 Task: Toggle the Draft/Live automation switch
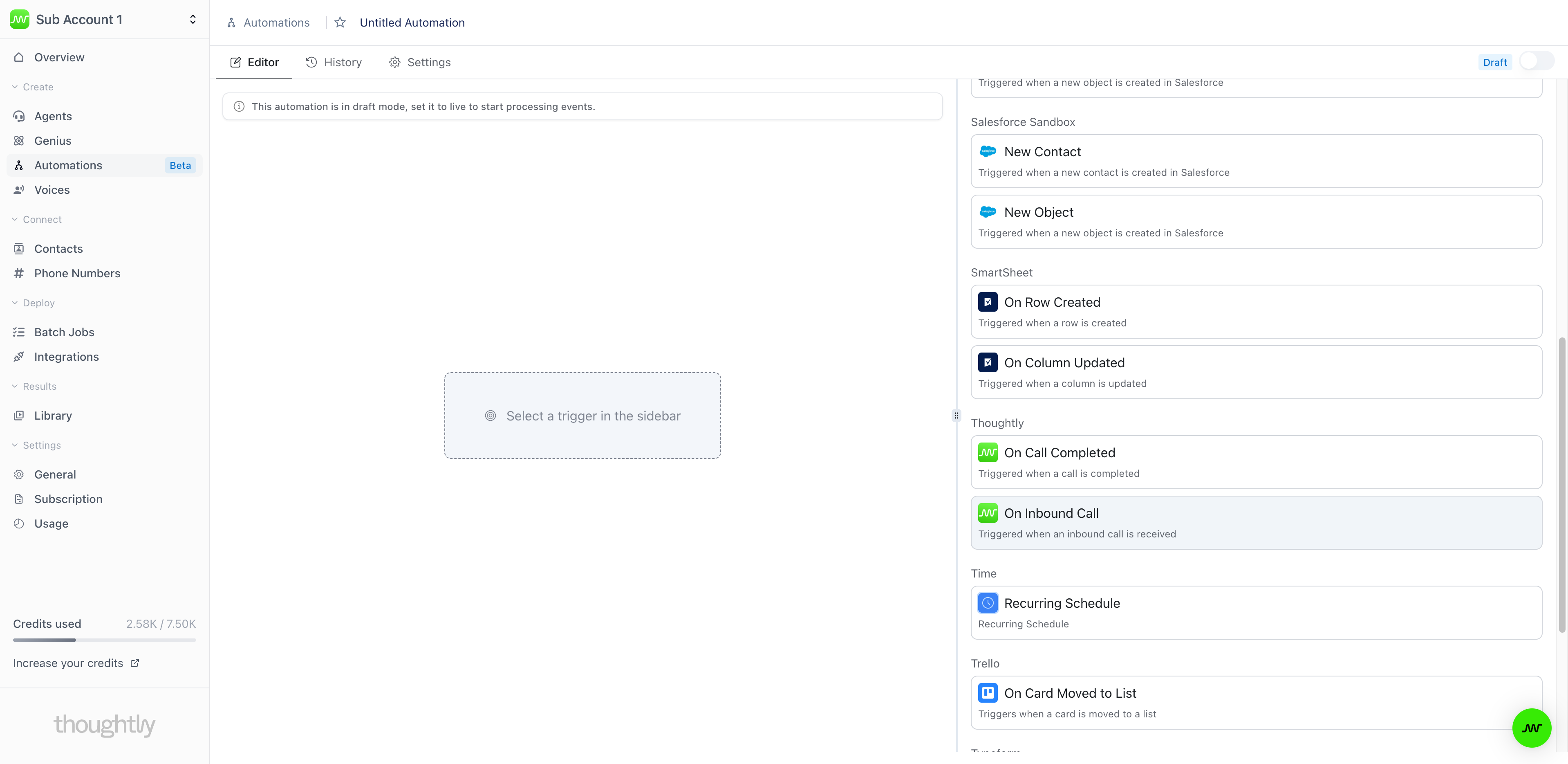tap(1537, 61)
